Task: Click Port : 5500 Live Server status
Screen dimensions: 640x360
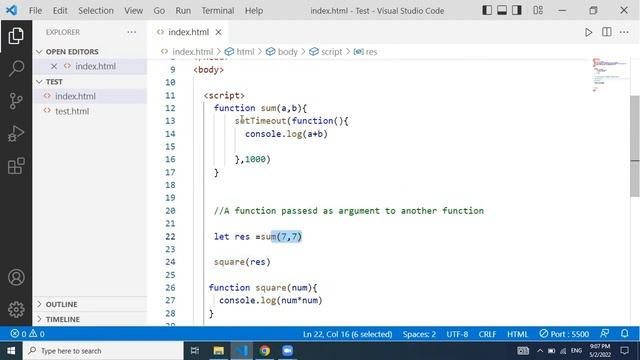Action: click(x=564, y=334)
